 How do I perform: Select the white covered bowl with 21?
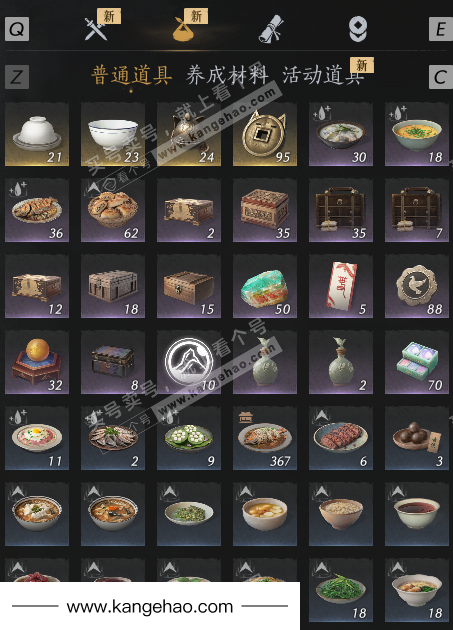(x=37, y=134)
